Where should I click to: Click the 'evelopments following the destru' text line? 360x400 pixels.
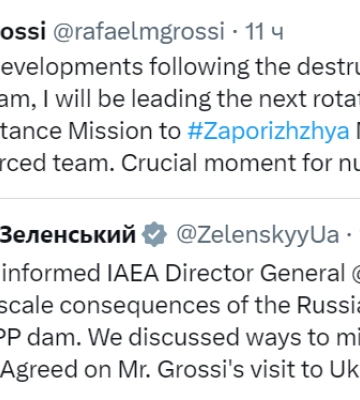point(180,67)
